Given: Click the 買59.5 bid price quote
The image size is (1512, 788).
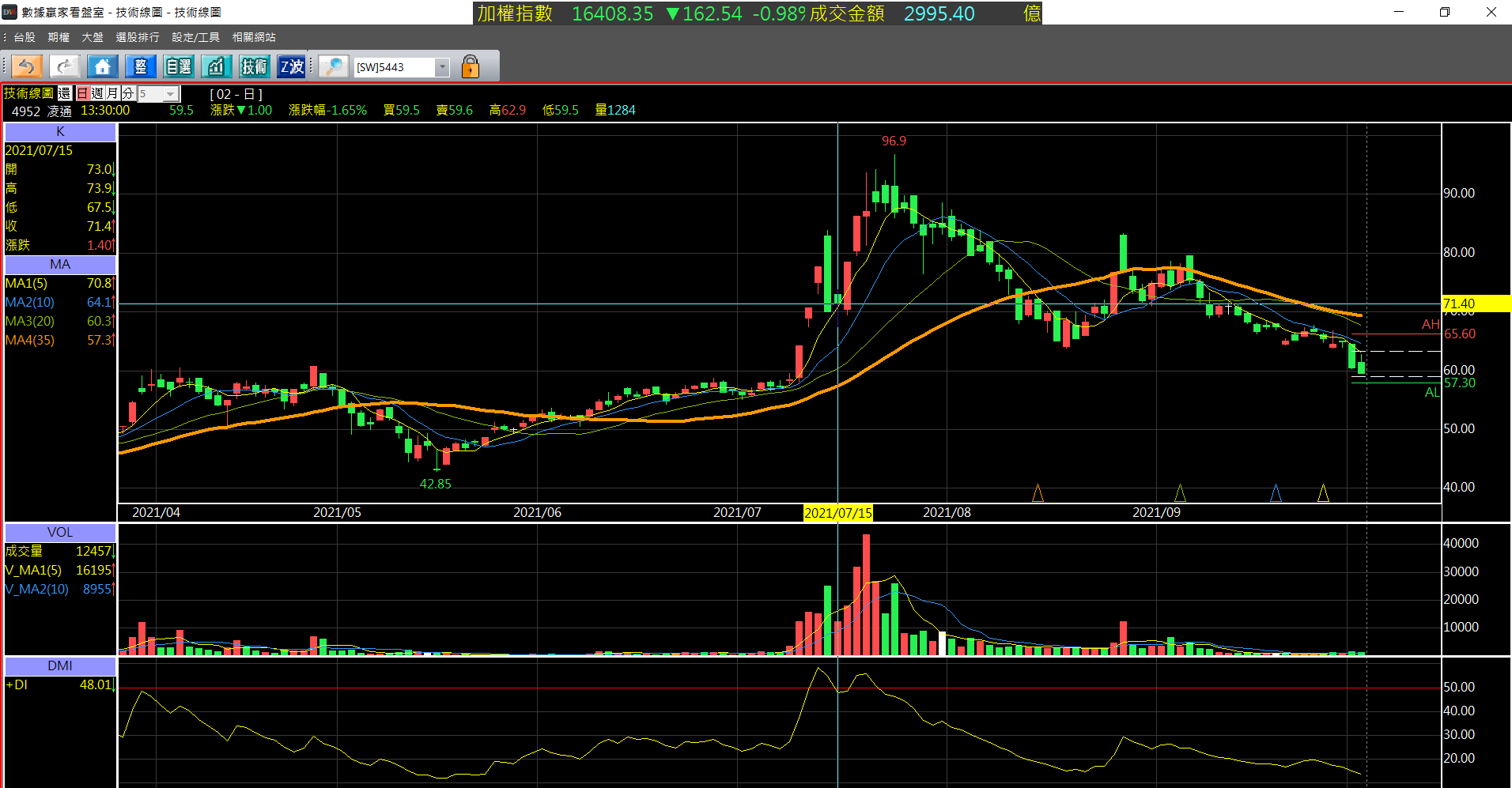Looking at the screenshot, I should [x=402, y=110].
